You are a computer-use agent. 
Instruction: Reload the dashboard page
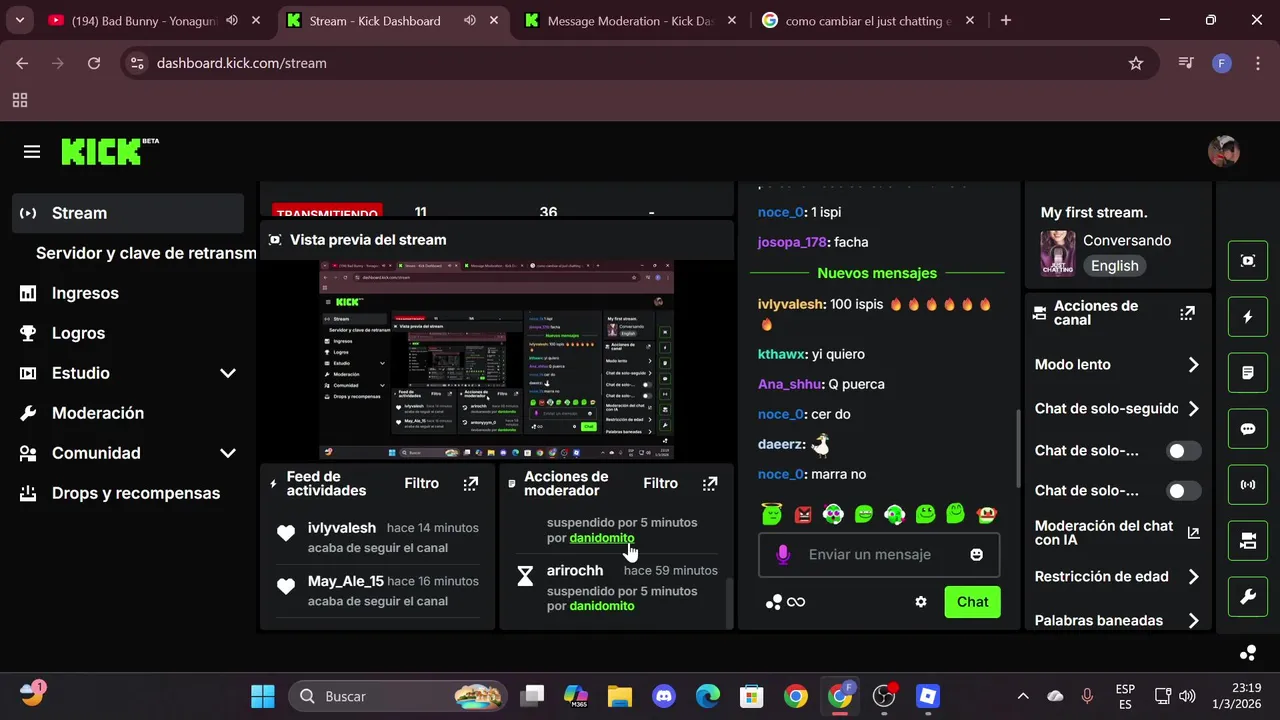coord(94,63)
